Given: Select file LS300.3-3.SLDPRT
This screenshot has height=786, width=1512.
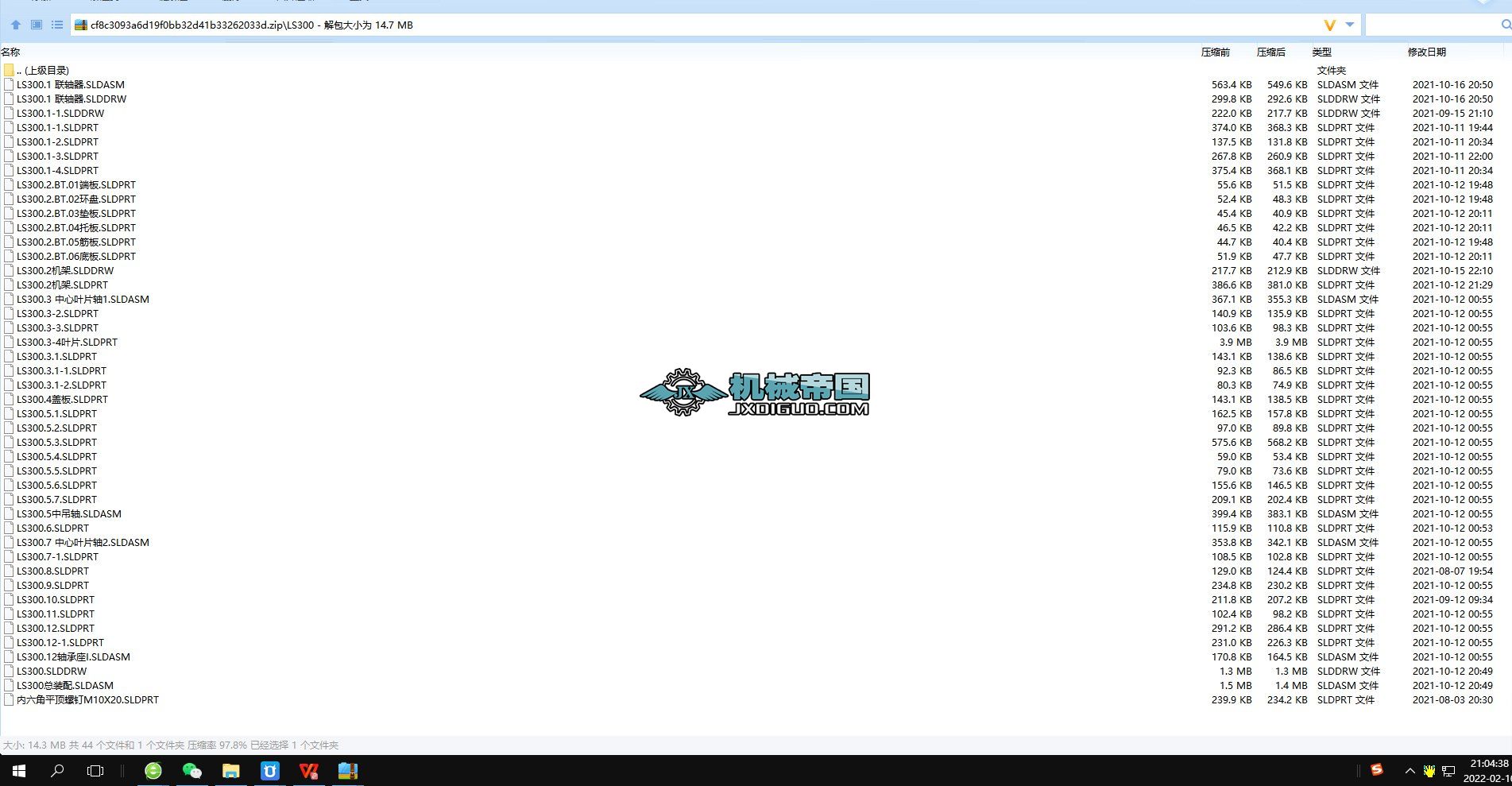Looking at the screenshot, I should (58, 327).
